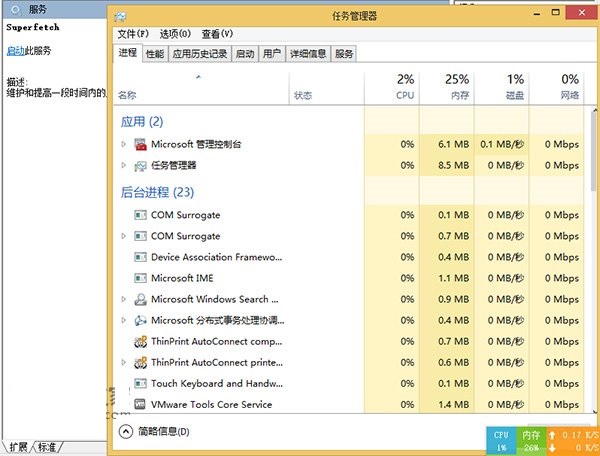The image size is (600, 456).
Task: Click the VMware Tools Core Service icon
Action: (140, 404)
